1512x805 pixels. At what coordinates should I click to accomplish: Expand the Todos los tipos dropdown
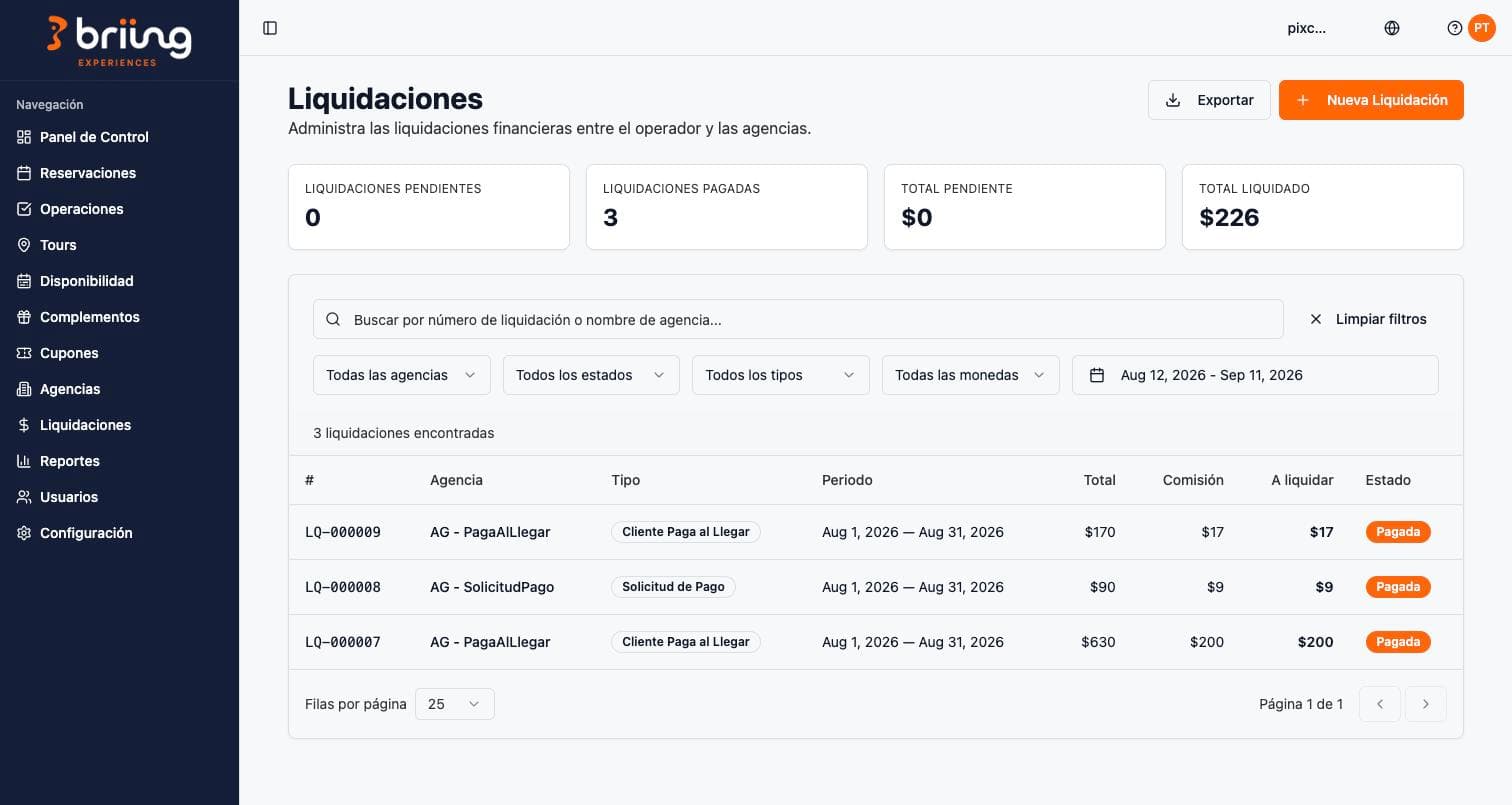[781, 375]
